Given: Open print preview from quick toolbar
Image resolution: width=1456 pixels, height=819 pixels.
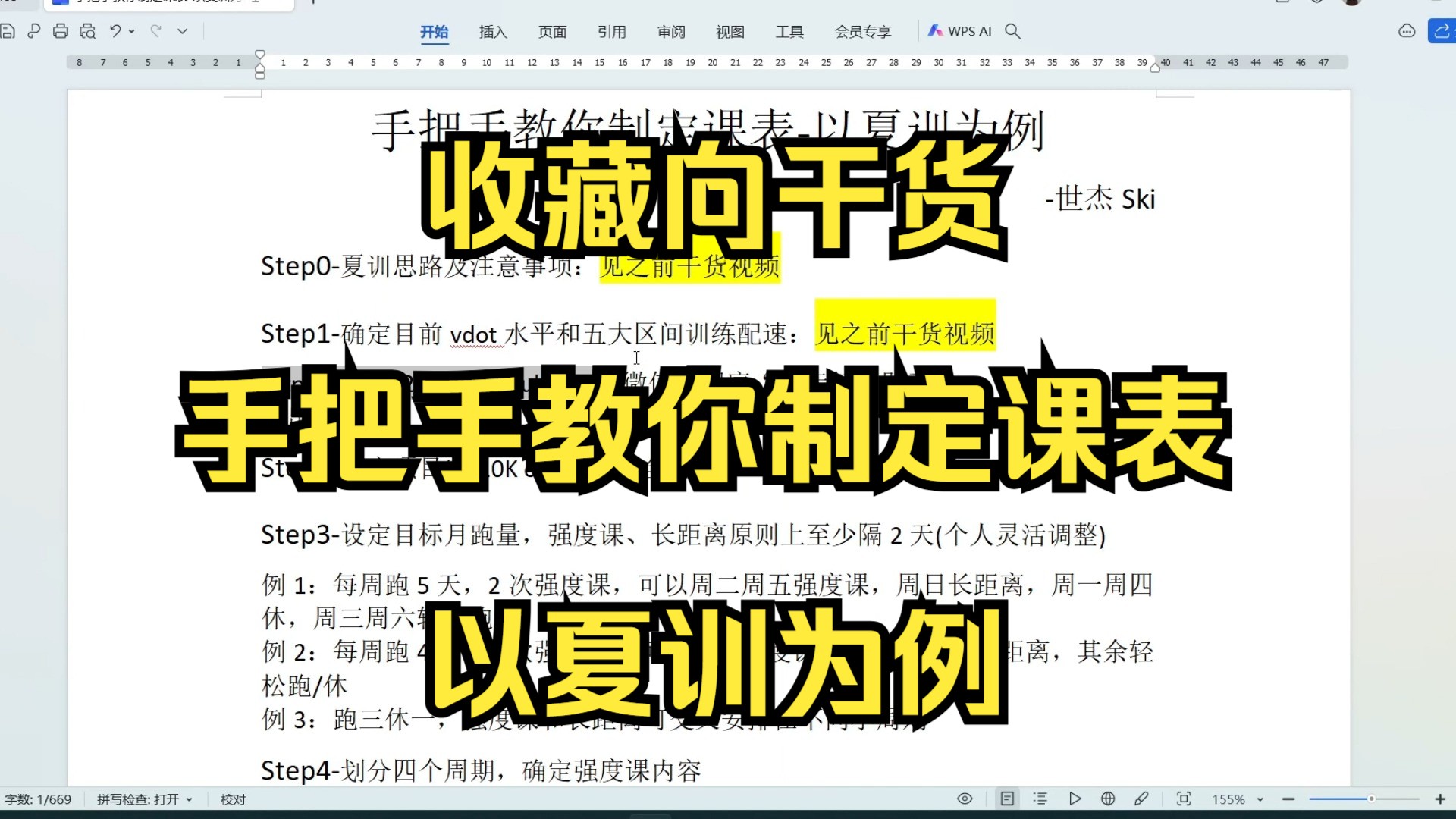Looking at the screenshot, I should tap(88, 31).
